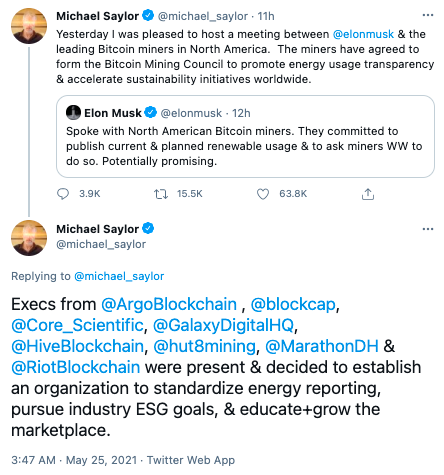Image resolution: width=444 pixels, height=475 pixels.
Task: Open the @ArgoBlockchain mention link
Action: [169, 304]
